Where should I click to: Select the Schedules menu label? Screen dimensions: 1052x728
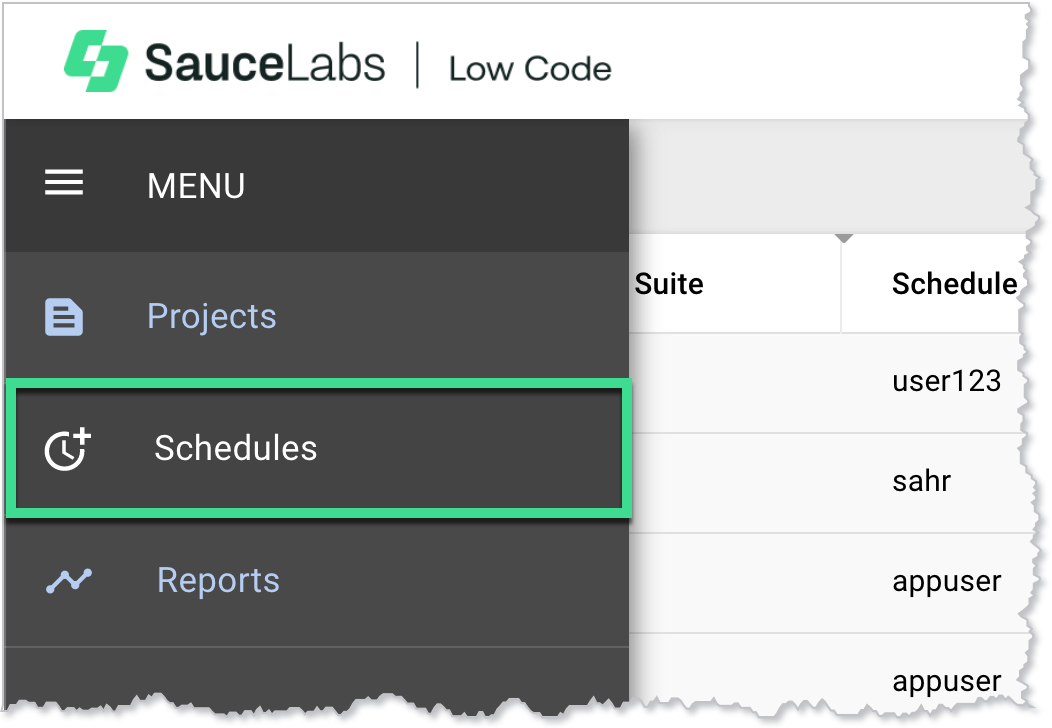pyautogui.click(x=235, y=449)
